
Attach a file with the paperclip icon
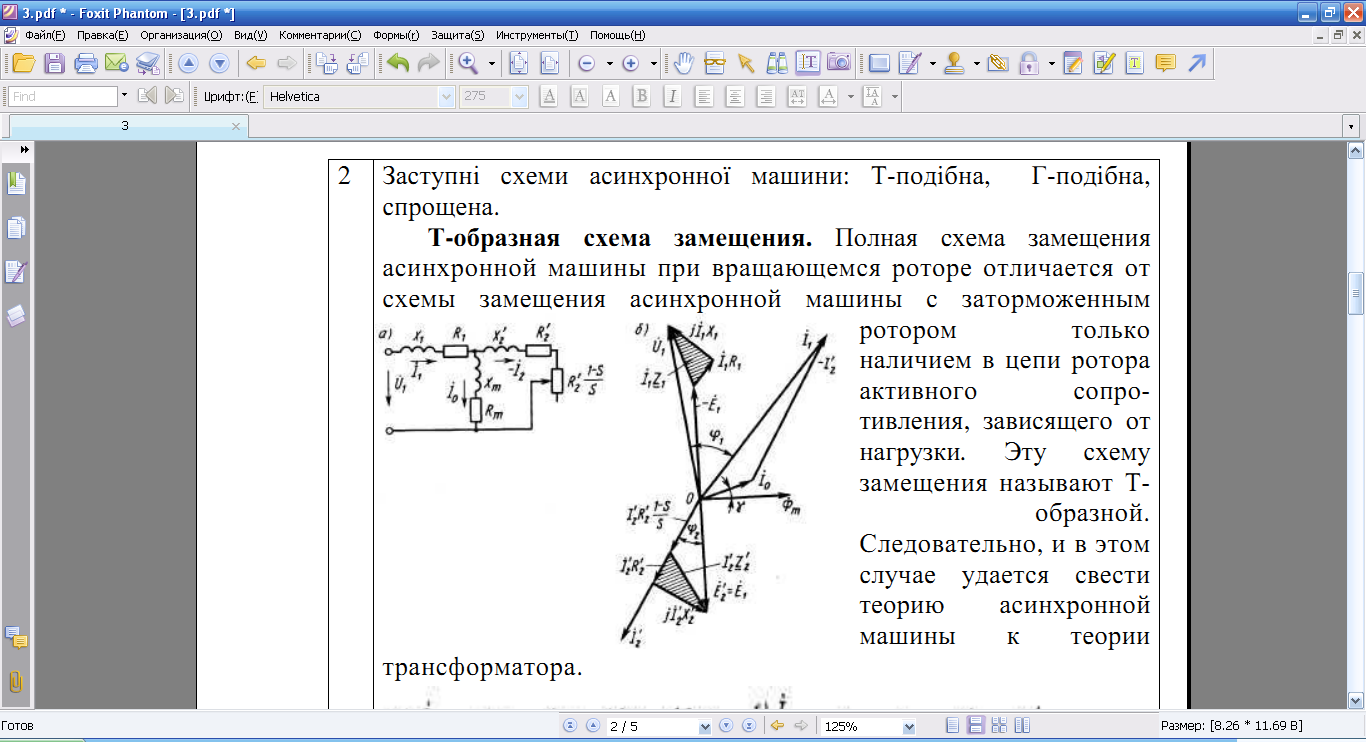pyautogui.click(x=997, y=63)
